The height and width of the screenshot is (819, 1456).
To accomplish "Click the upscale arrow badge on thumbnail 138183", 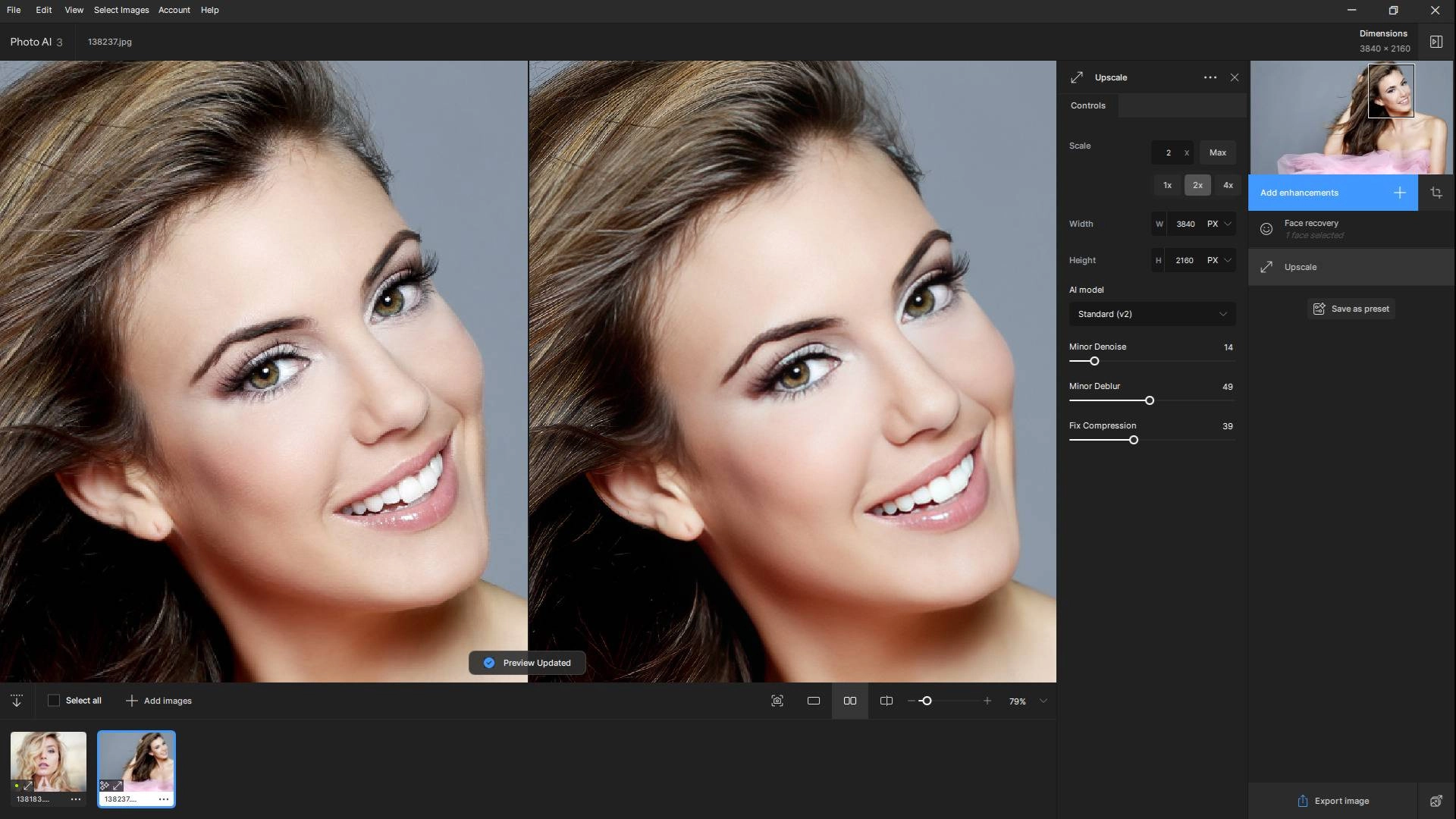I will click(28, 786).
